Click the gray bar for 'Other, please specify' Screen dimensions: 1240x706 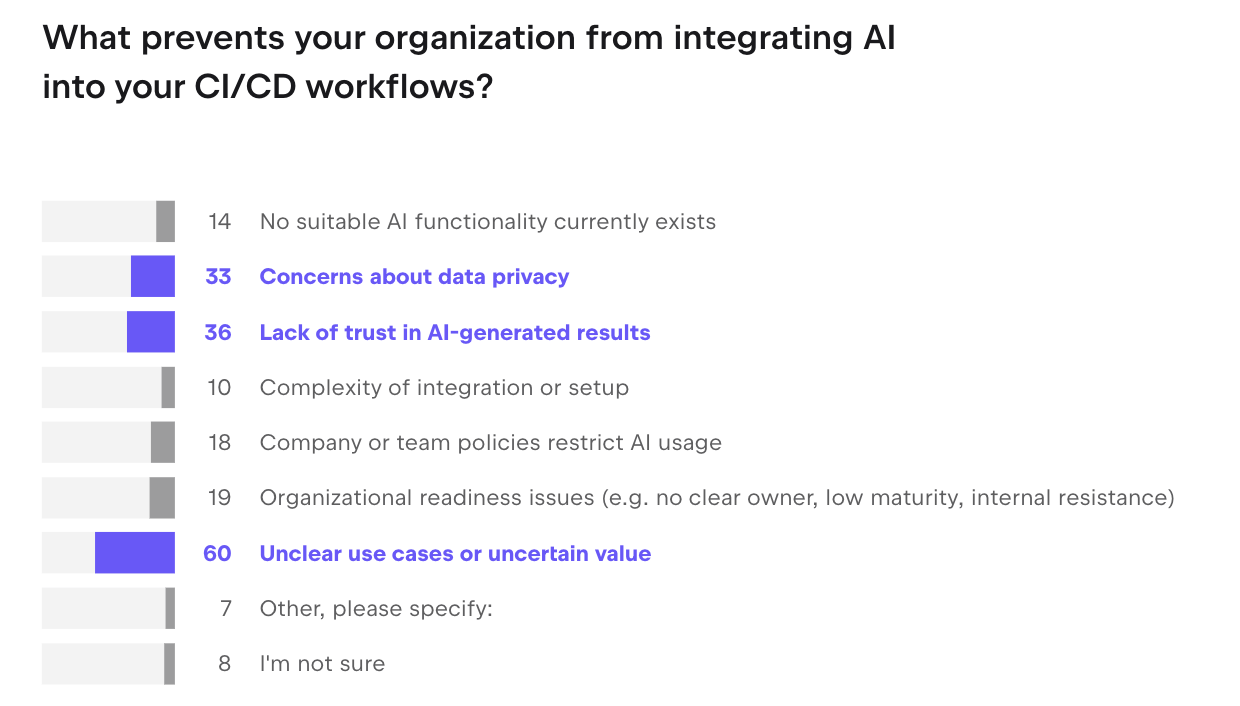click(x=170, y=608)
